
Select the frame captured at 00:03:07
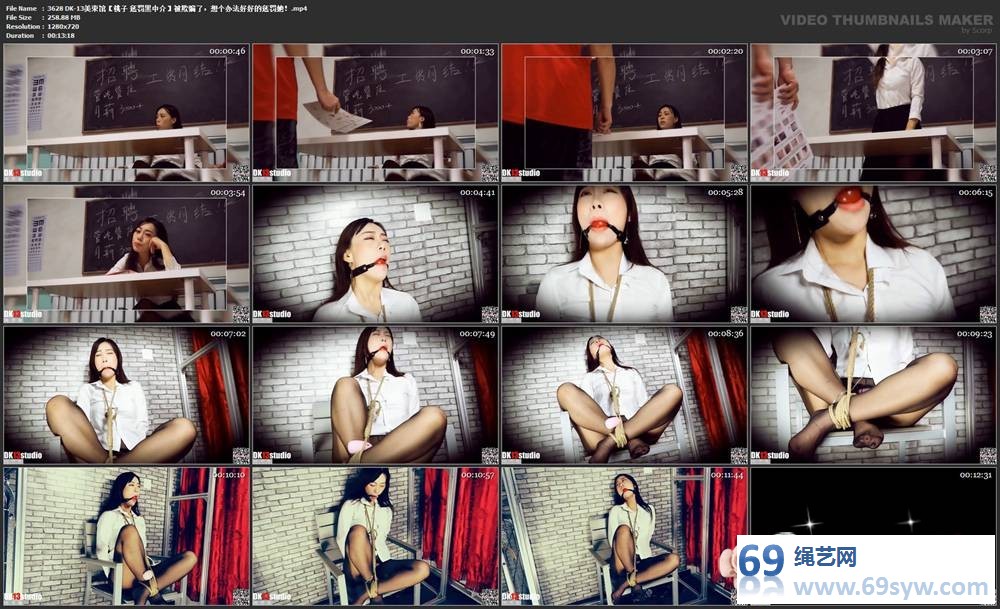click(x=873, y=113)
